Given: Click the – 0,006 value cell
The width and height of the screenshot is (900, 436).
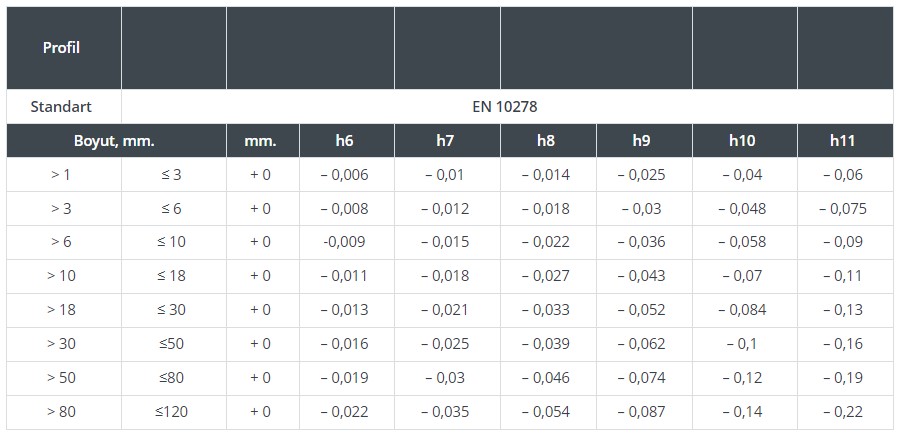Looking at the screenshot, I should click(344, 175).
